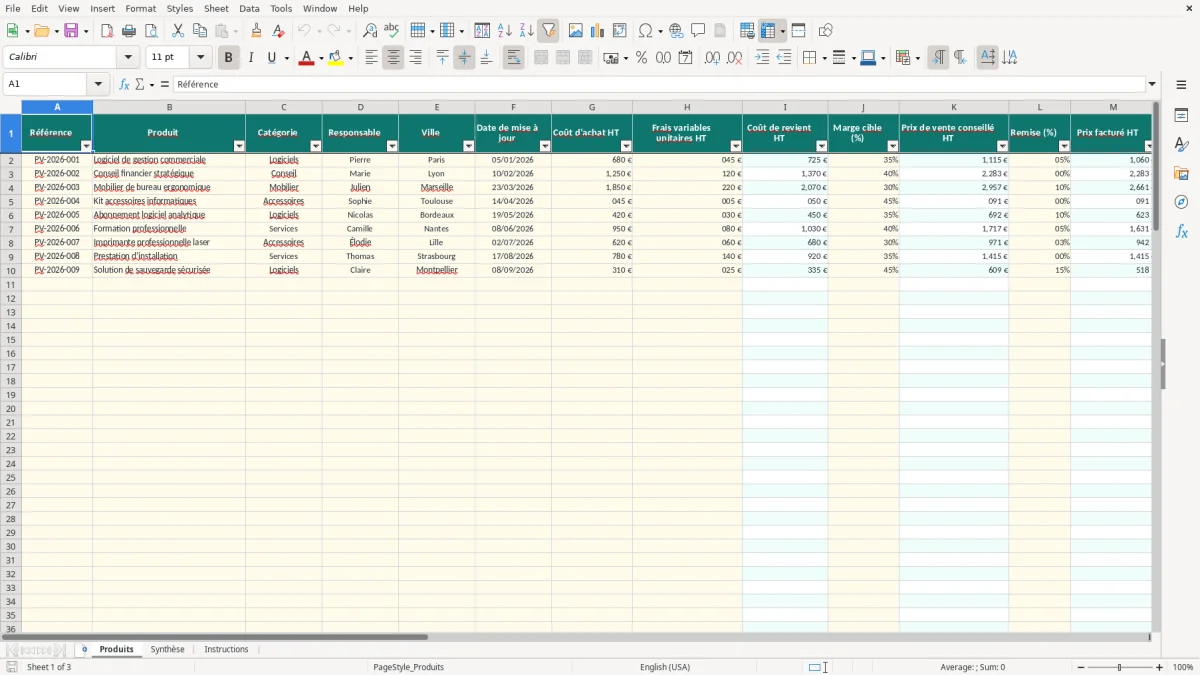Viewport: 1200px width, 675px height.
Task: Toggle Wrap Text button
Action: point(514,58)
